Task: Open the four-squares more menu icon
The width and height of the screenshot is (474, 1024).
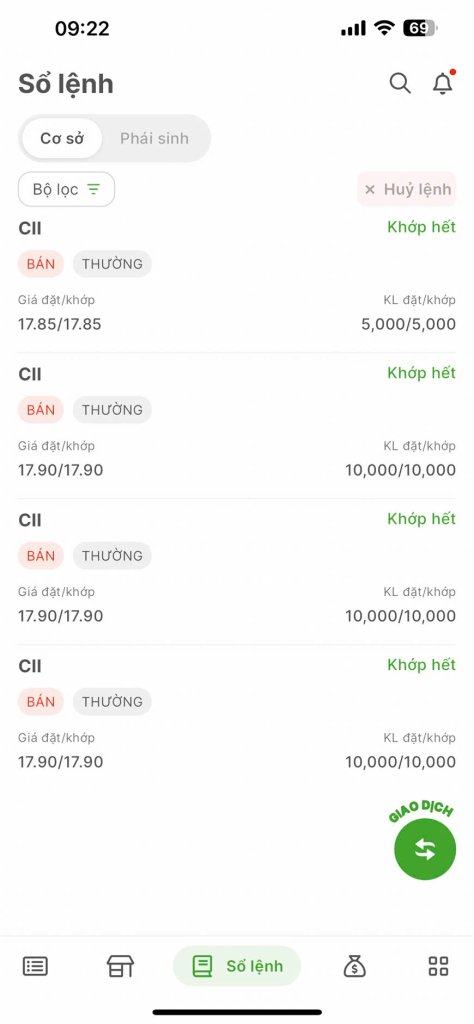Action: (x=439, y=966)
